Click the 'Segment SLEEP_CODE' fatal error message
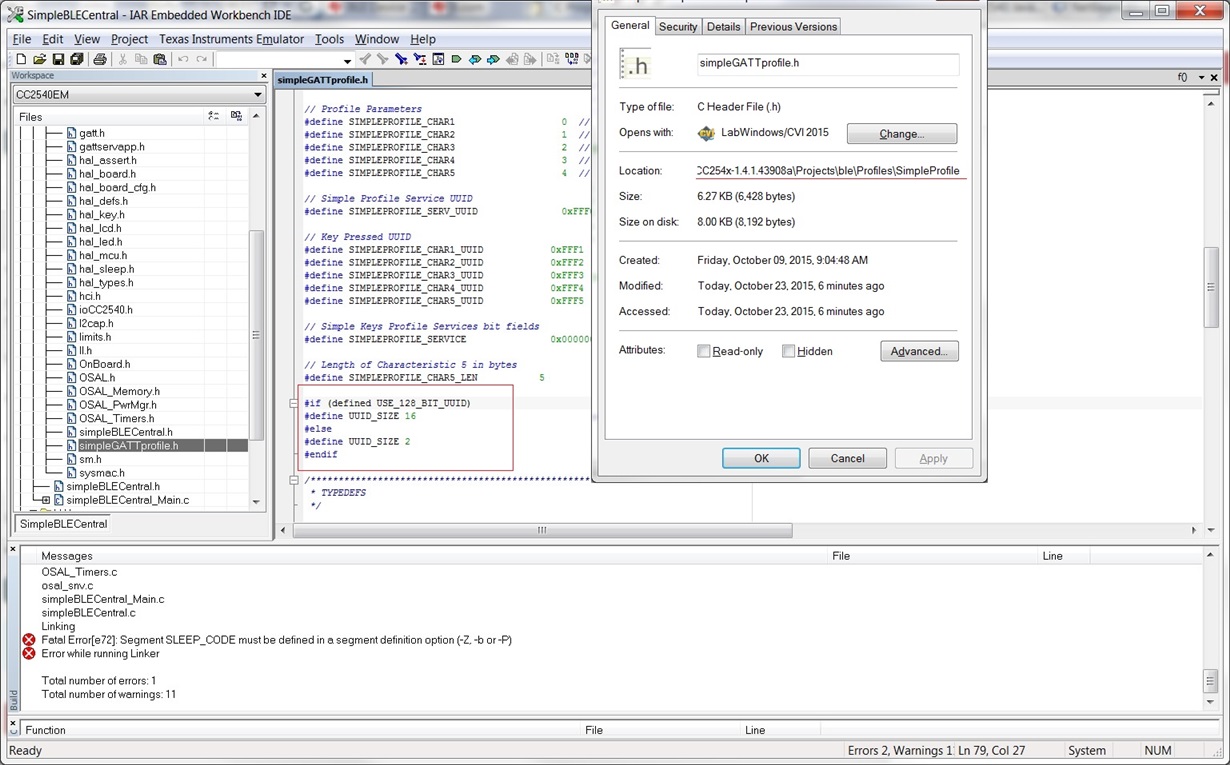Viewport: 1230px width, 765px height. click(277, 640)
